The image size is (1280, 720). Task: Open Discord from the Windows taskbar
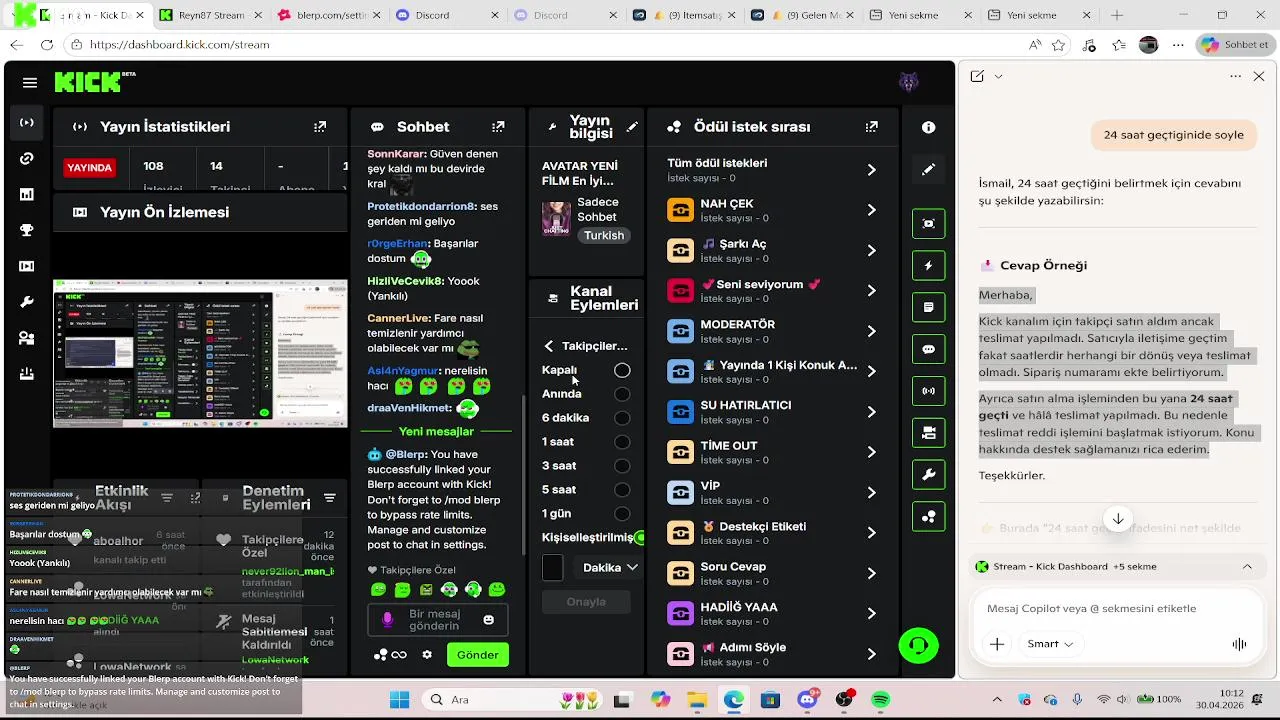[808, 700]
